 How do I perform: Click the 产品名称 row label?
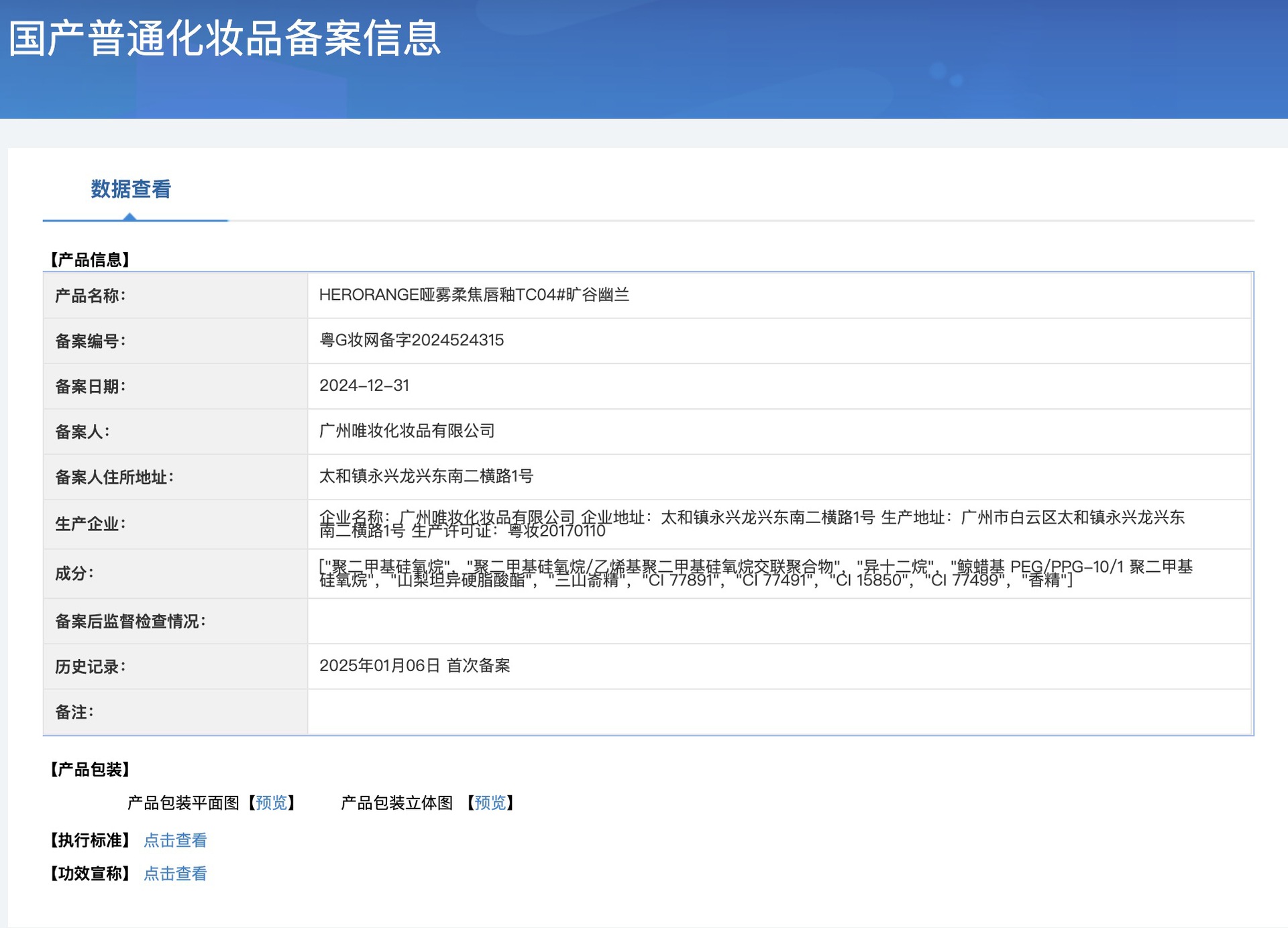(x=91, y=296)
